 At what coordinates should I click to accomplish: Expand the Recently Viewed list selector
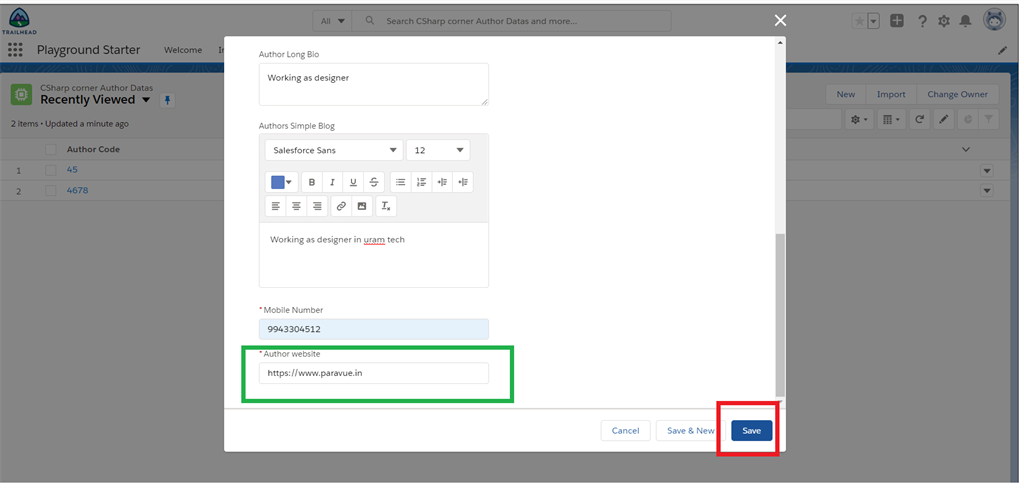(x=146, y=100)
